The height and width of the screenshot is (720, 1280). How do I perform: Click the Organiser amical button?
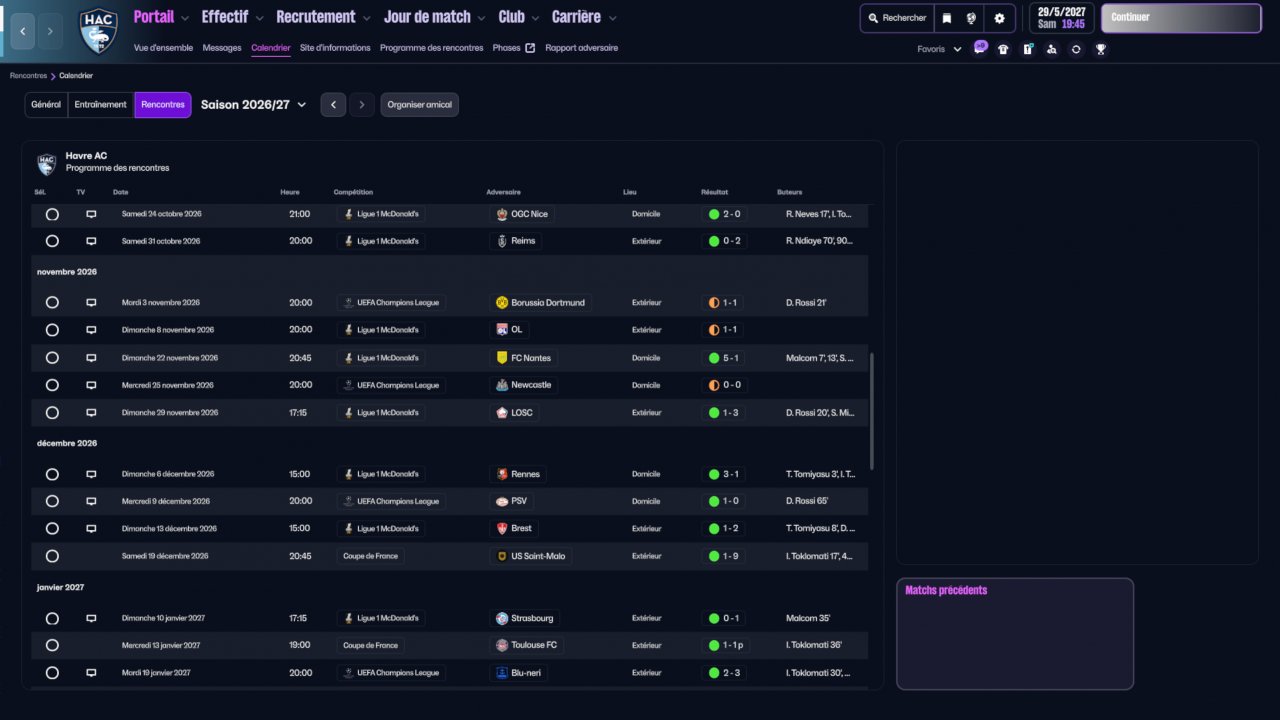coord(419,105)
